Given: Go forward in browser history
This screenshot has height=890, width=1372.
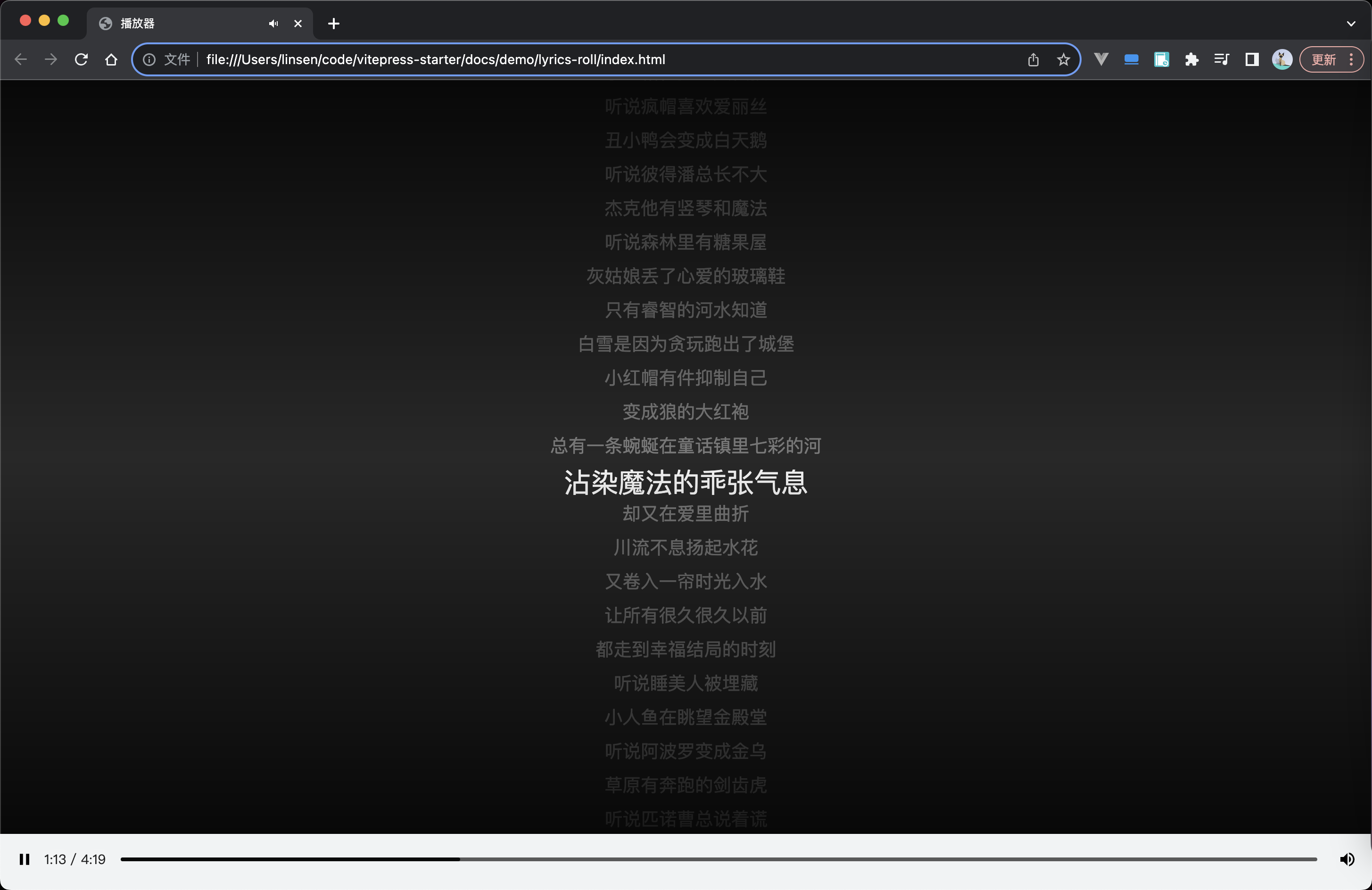Looking at the screenshot, I should click(51, 59).
